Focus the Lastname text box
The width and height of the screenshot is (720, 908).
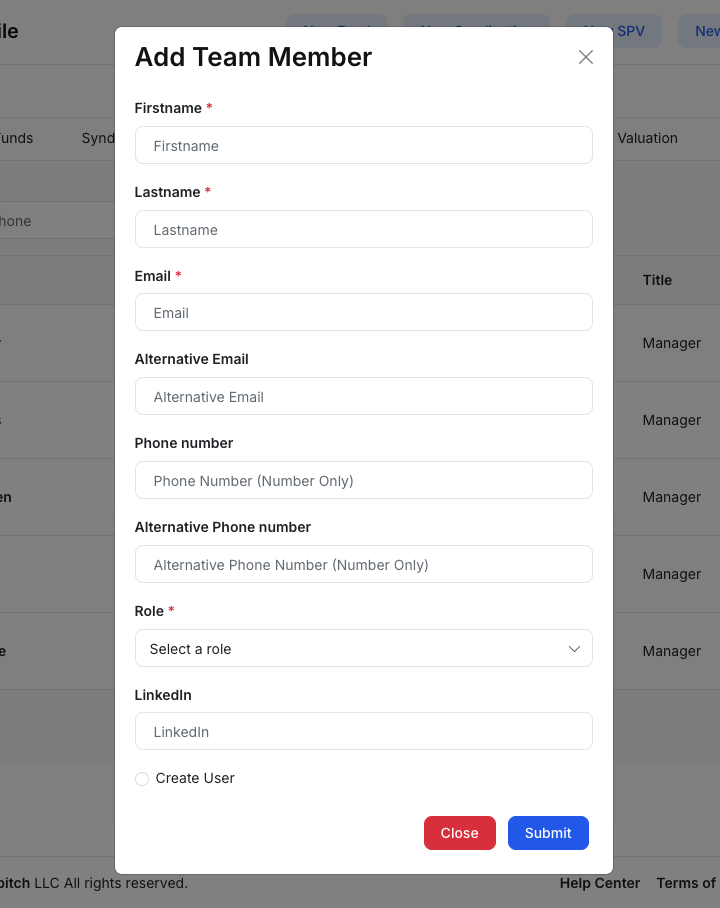pyautogui.click(x=363, y=229)
